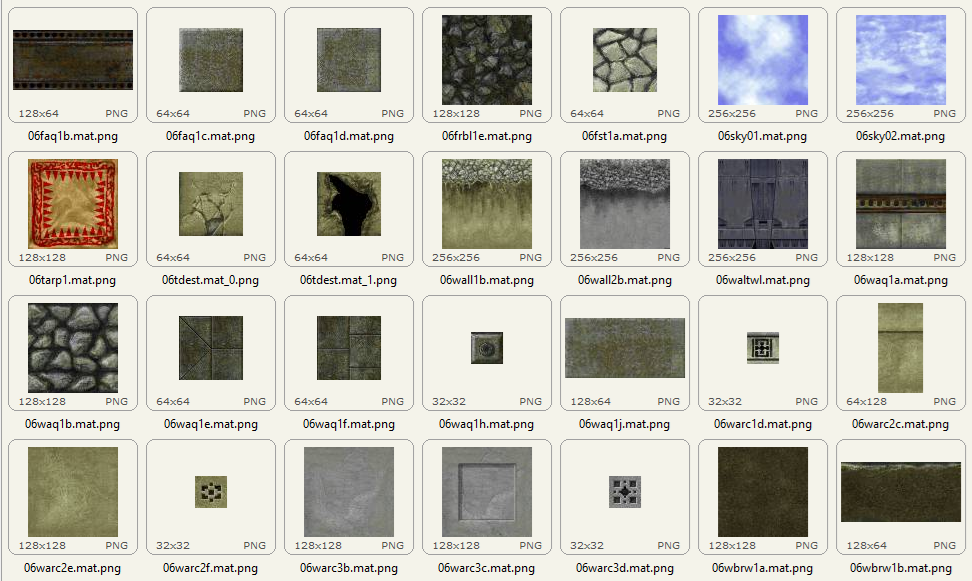Viewport: 972px width, 581px height.
Task: Select the 06wall1b.mat.png wall thumbnail
Action: pyautogui.click(x=487, y=204)
